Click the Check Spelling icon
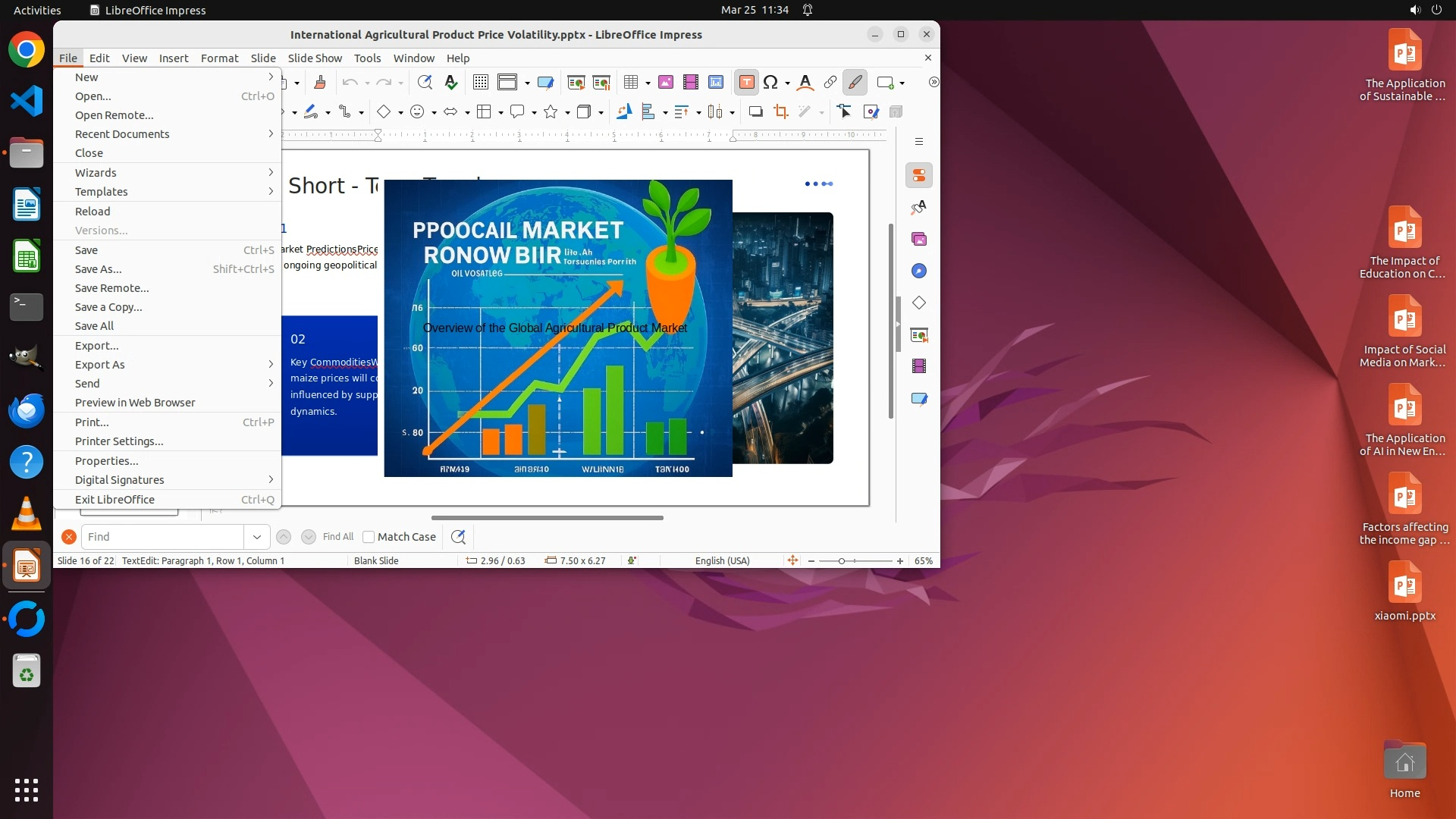Screen dimensions: 1456x819 [451, 83]
